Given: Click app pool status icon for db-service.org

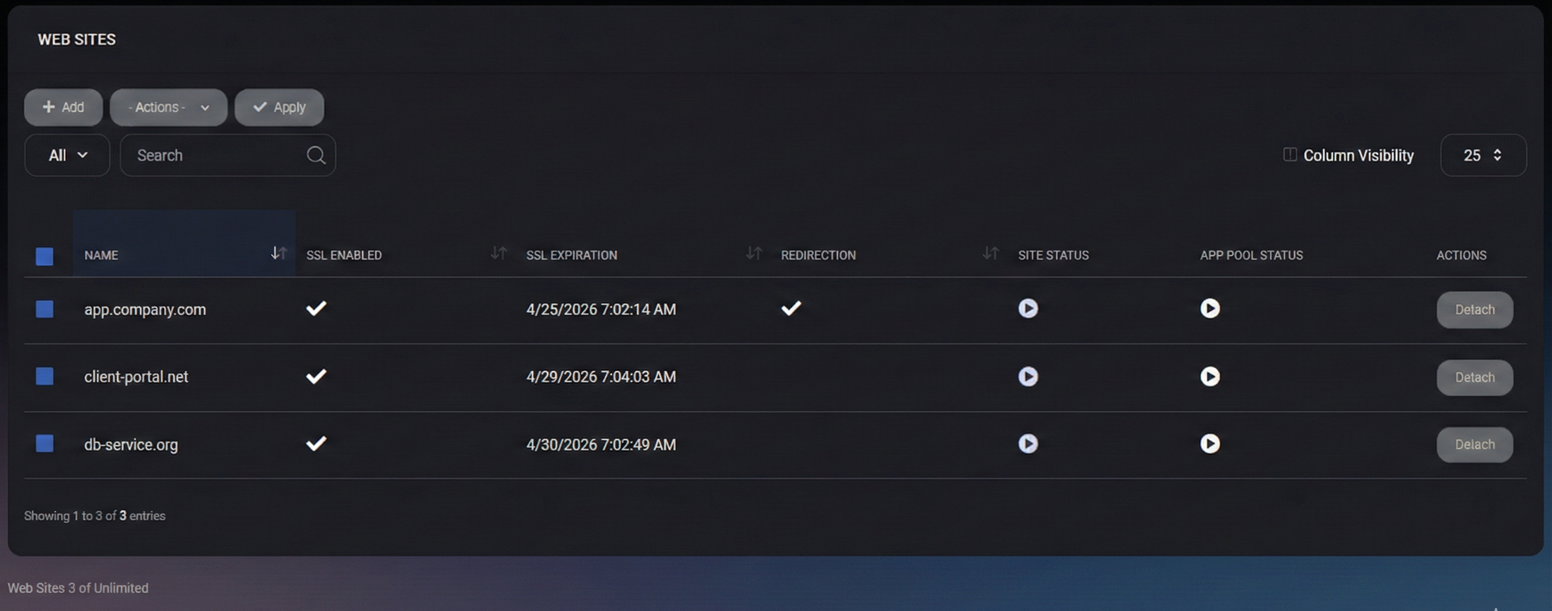Looking at the screenshot, I should coord(1210,444).
